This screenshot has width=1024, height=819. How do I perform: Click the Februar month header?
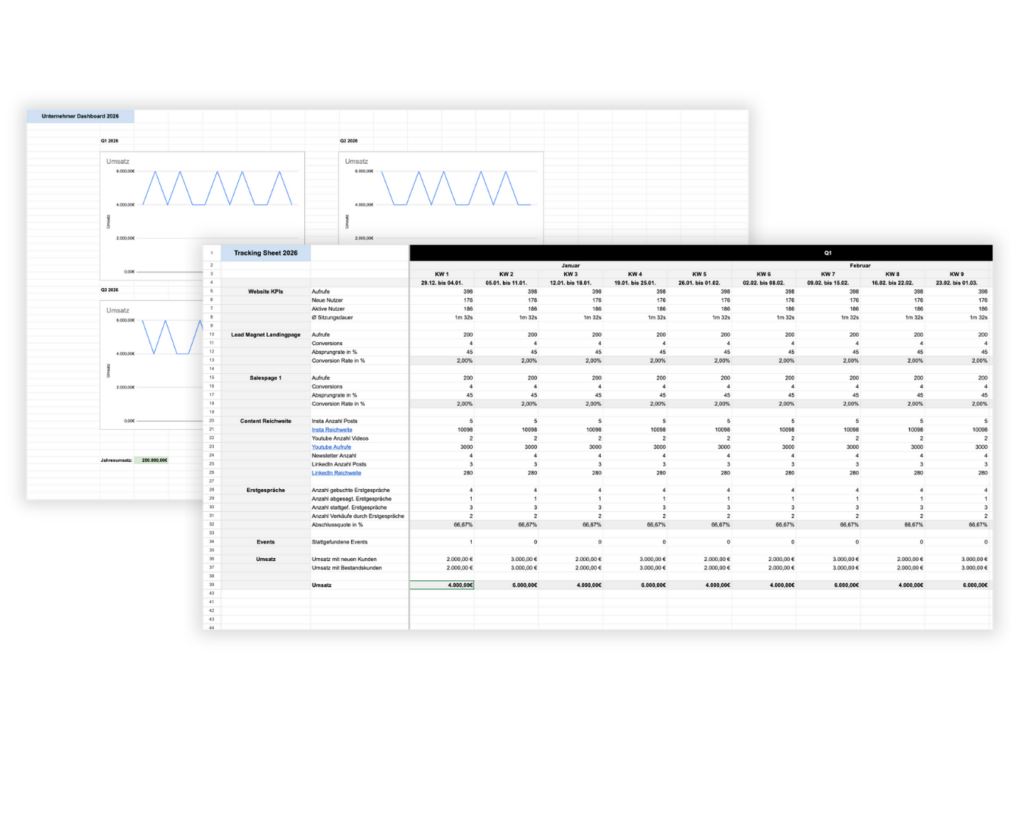862,265
